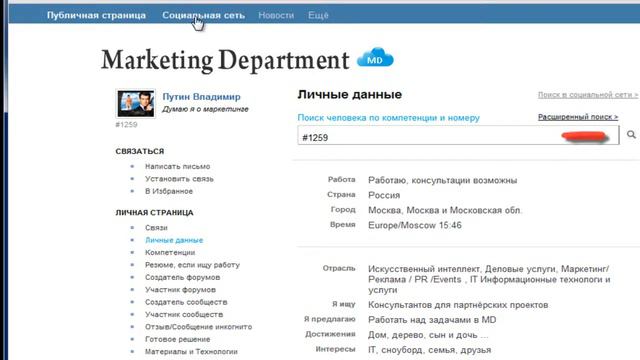This screenshot has height=360, width=640.
Task: Click the Marketing Department title logo
Action: pyautogui.click(x=225, y=60)
